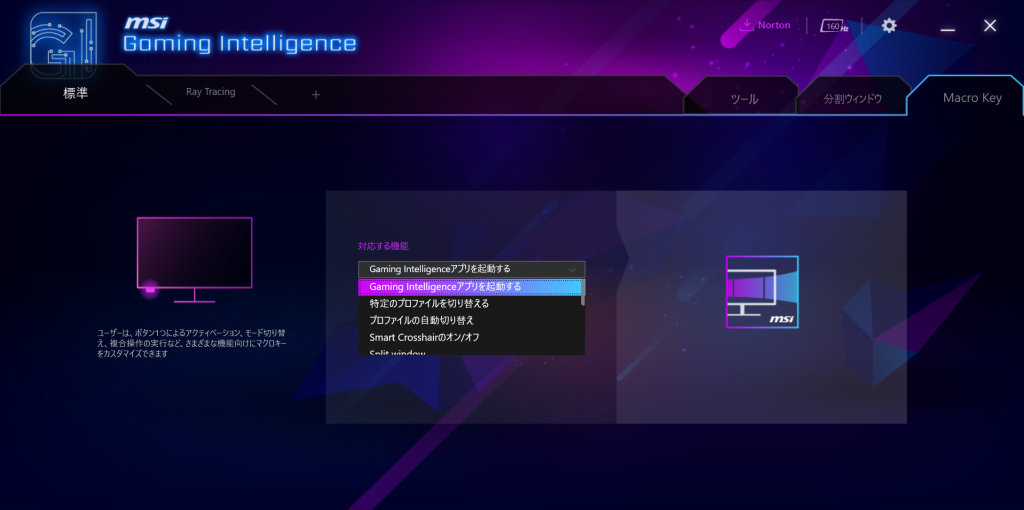The image size is (1024, 510).
Task: Click the Norton download icon
Action: point(746,25)
